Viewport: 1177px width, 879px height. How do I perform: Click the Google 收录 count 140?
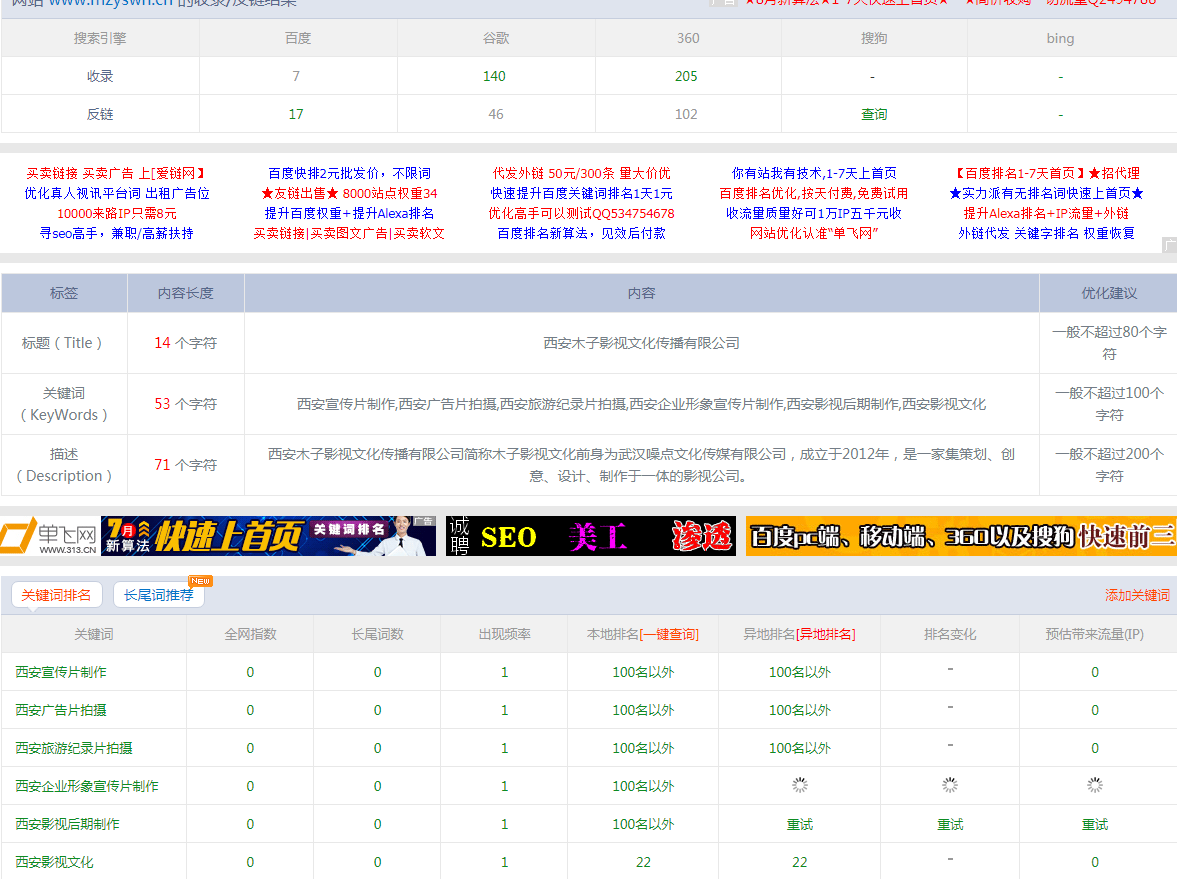[x=494, y=77]
